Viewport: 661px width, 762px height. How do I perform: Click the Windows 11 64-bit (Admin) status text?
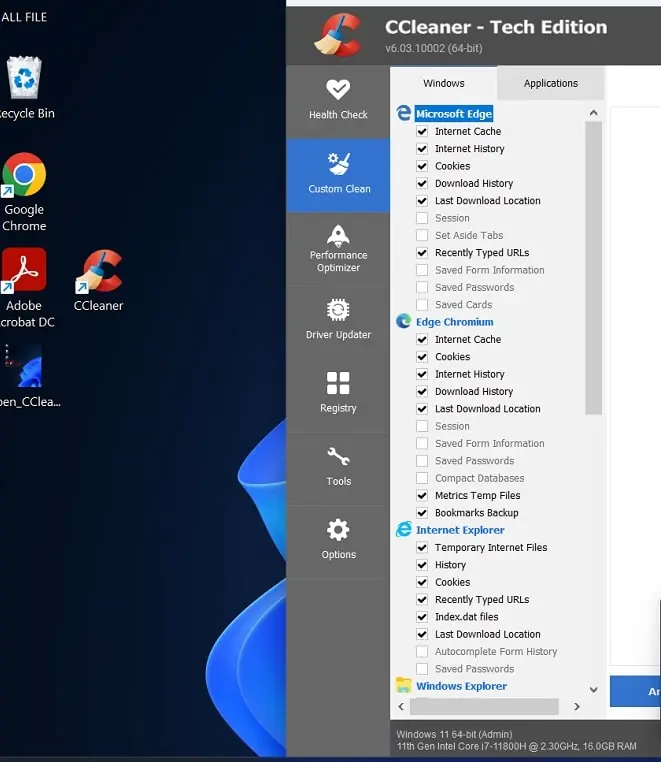pos(454,734)
